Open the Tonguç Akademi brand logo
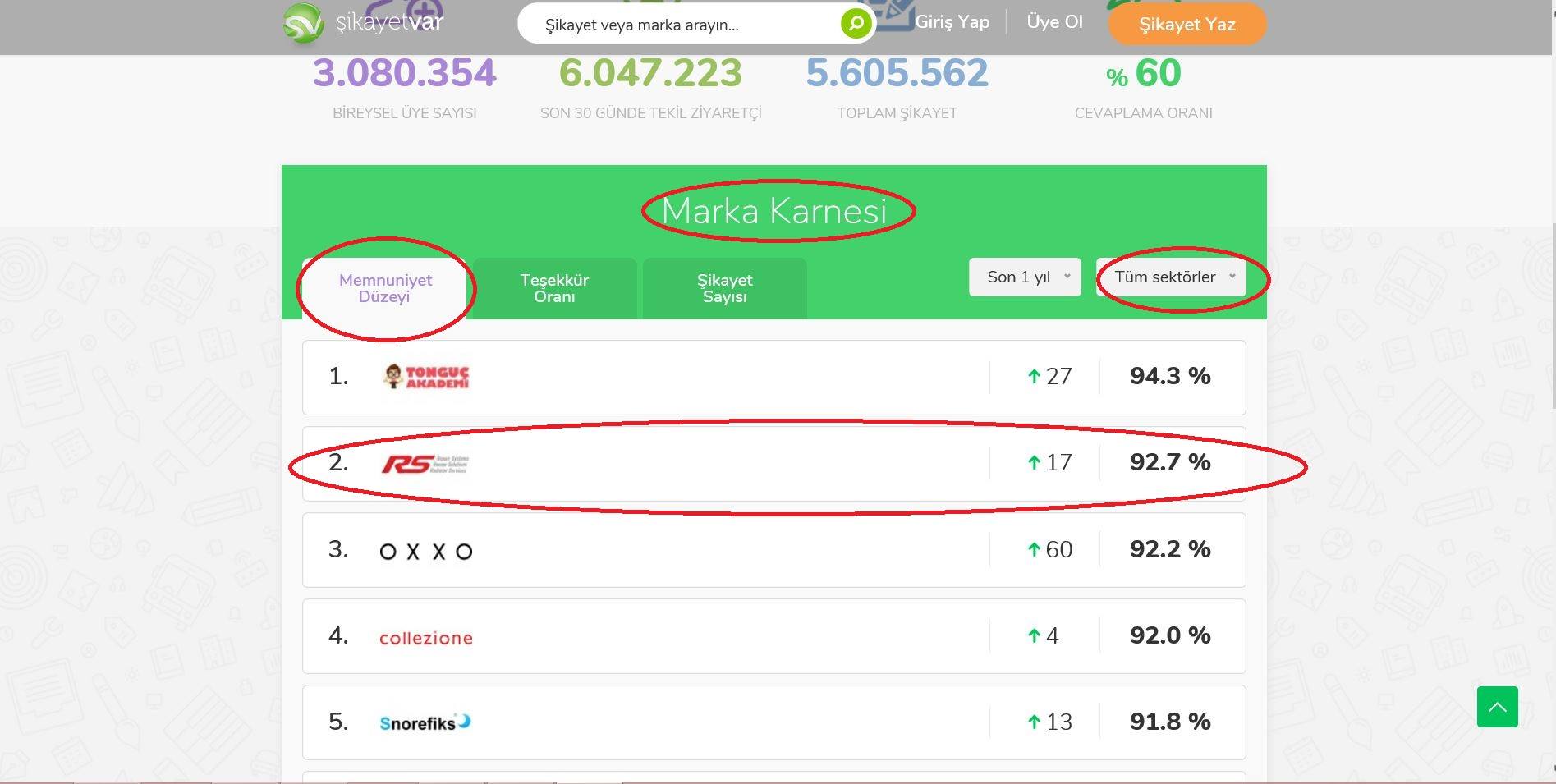Image resolution: width=1556 pixels, height=784 pixels. [426, 377]
